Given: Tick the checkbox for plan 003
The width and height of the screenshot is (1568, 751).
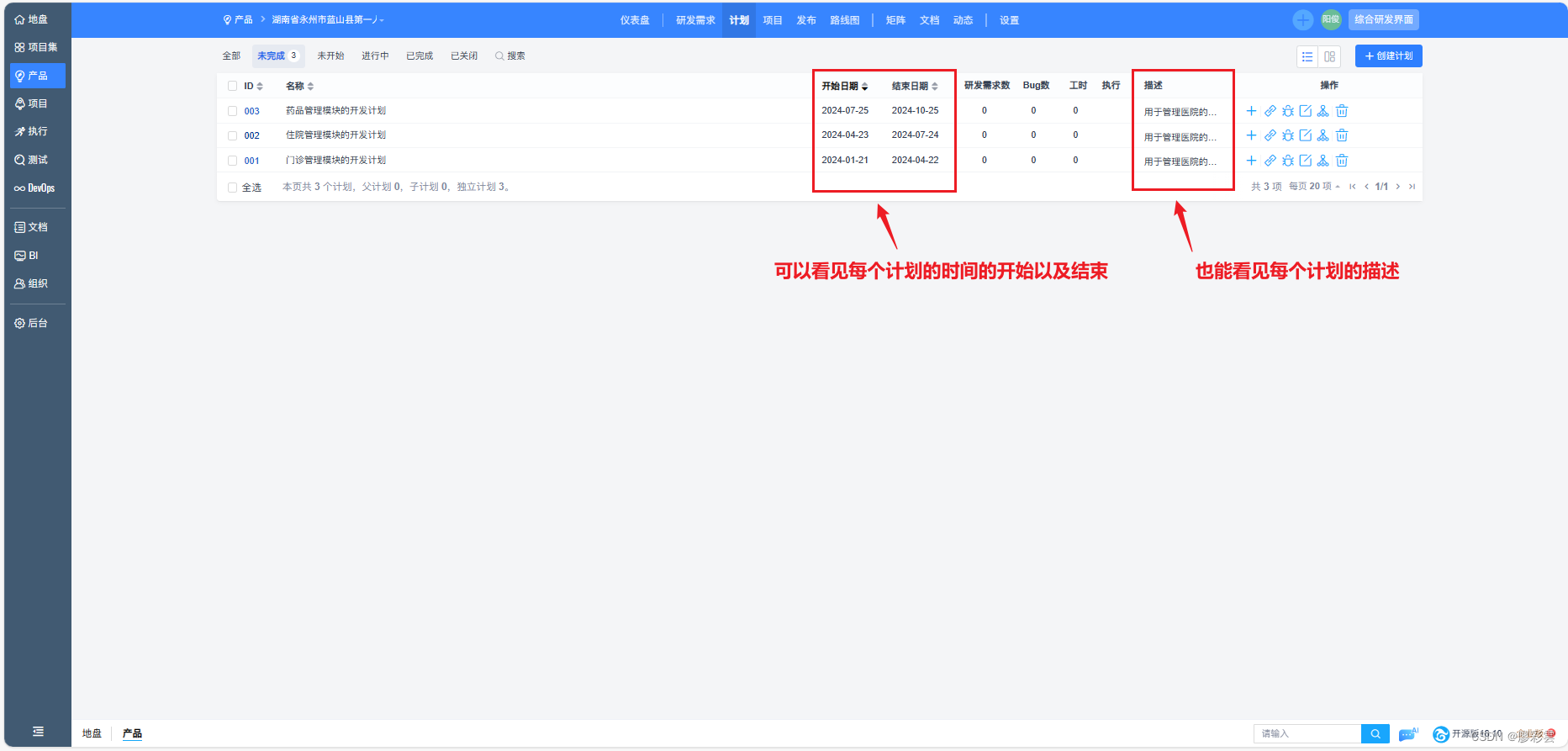Looking at the screenshot, I should pos(232,111).
